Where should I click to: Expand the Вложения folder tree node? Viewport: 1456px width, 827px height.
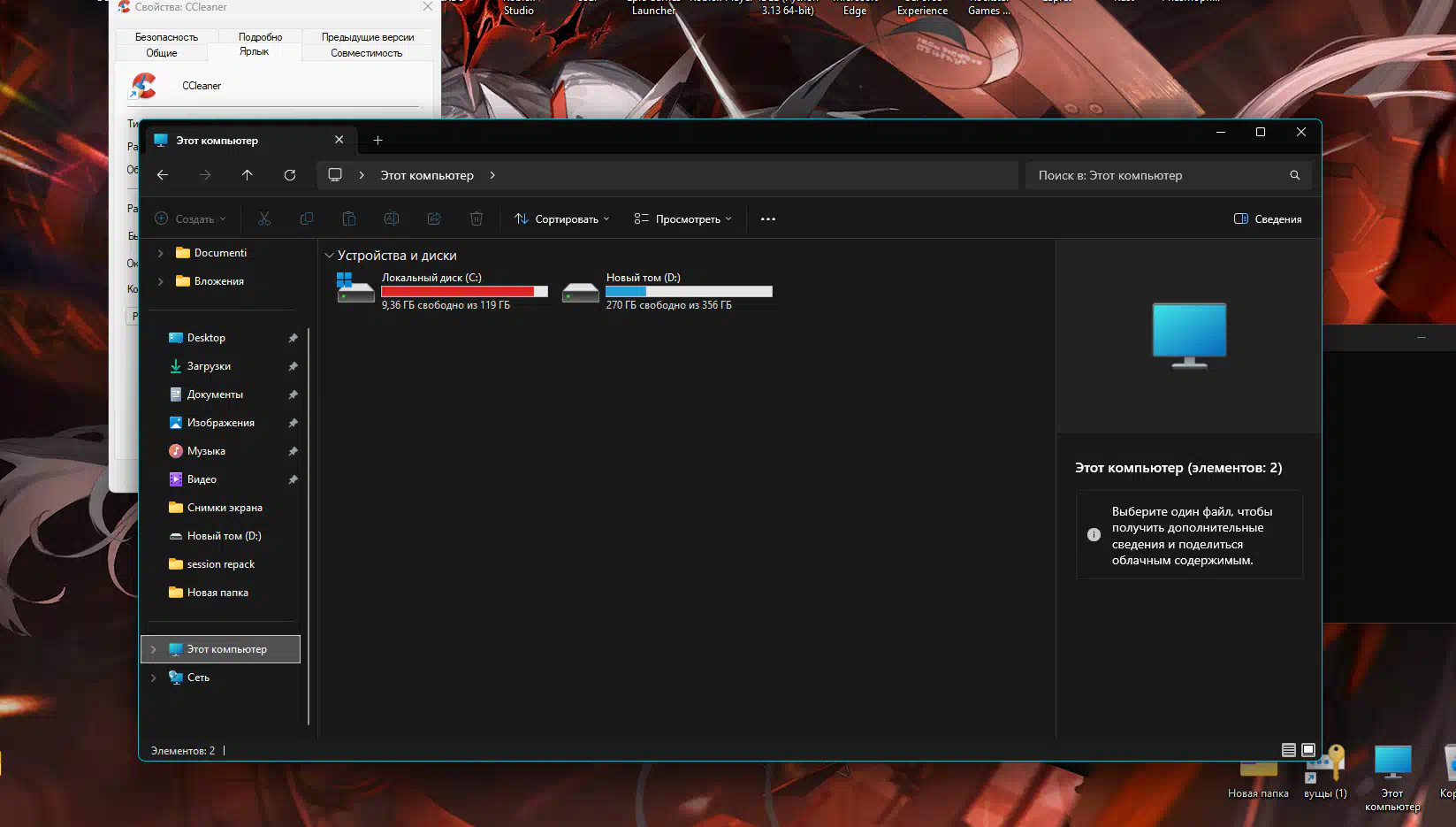(x=160, y=281)
